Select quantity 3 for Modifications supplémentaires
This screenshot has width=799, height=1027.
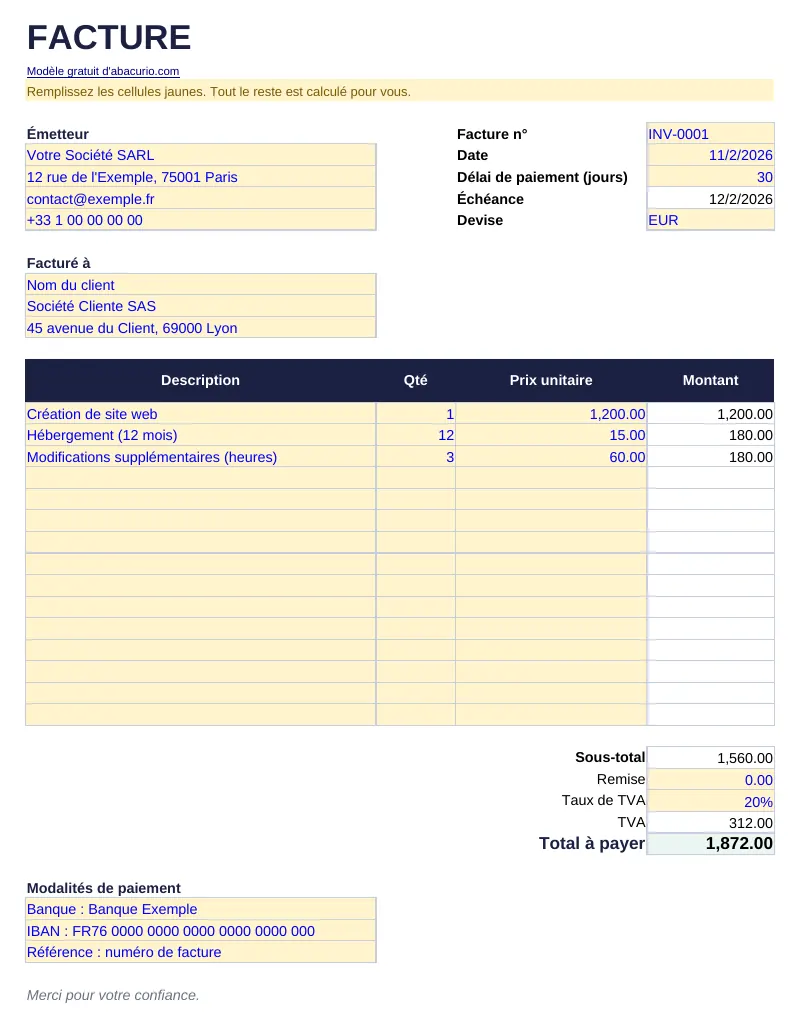pos(415,457)
